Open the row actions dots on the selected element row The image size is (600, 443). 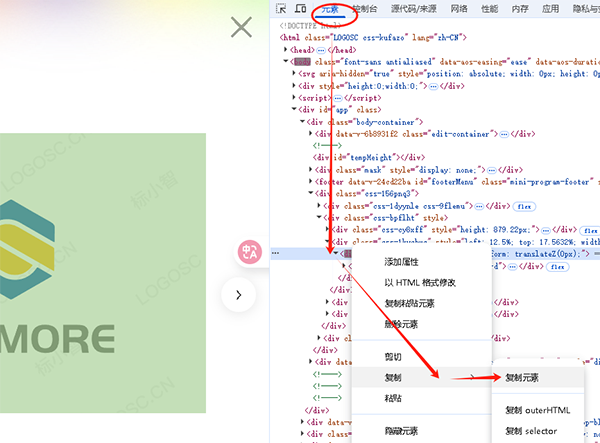click(x=275, y=253)
